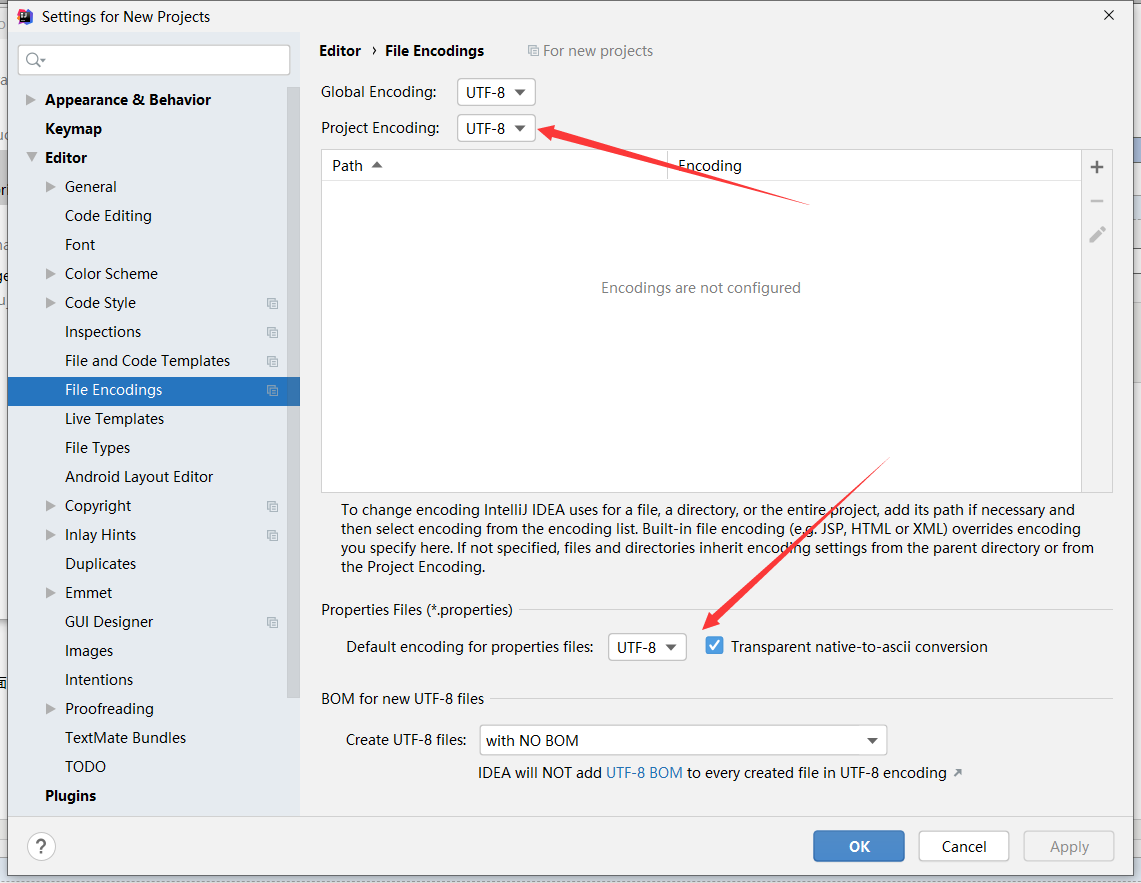Click the Cancel button
The image size is (1141, 883).
963,846
